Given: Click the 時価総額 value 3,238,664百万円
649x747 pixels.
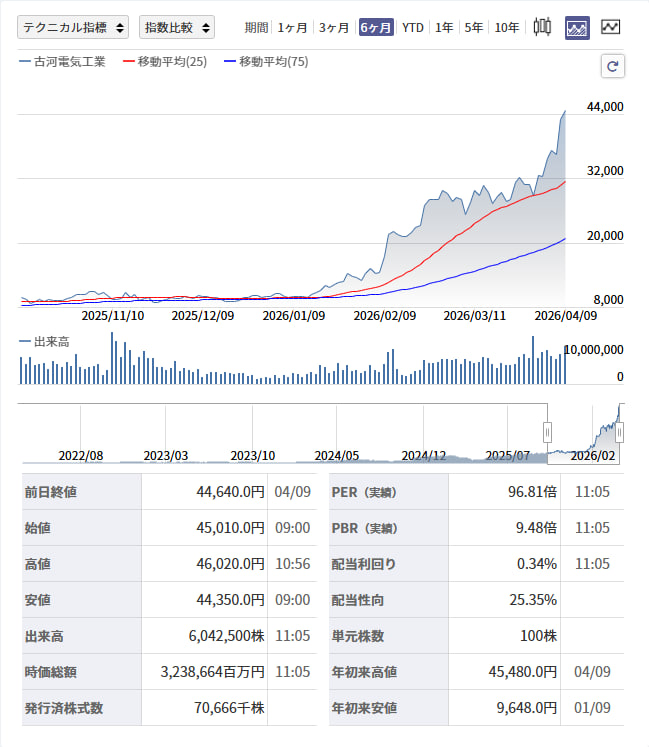Looking at the screenshot, I should [x=213, y=672].
